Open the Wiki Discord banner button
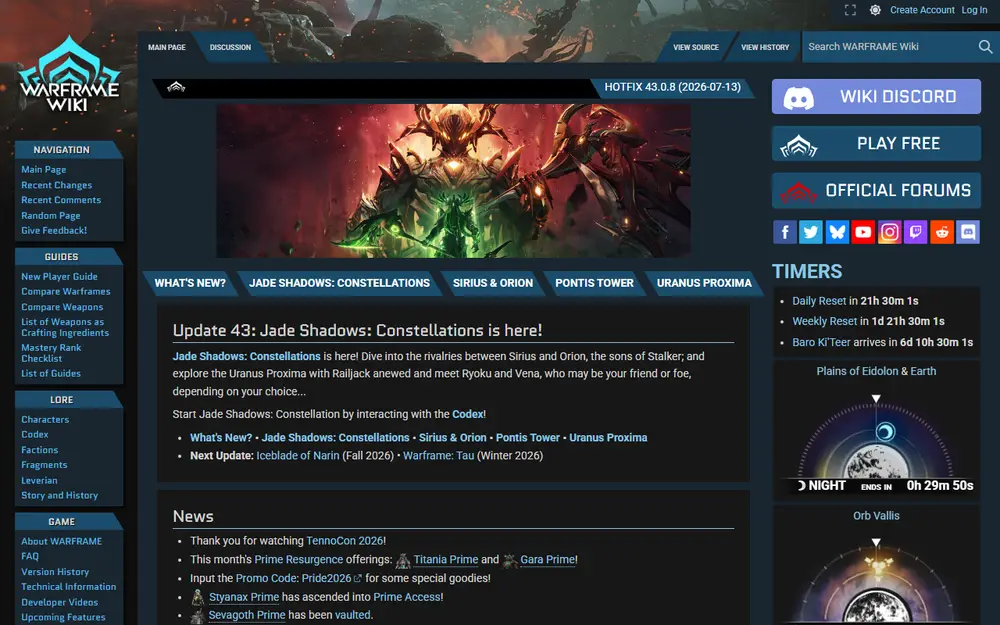The height and width of the screenshot is (625, 1000). coord(876,96)
